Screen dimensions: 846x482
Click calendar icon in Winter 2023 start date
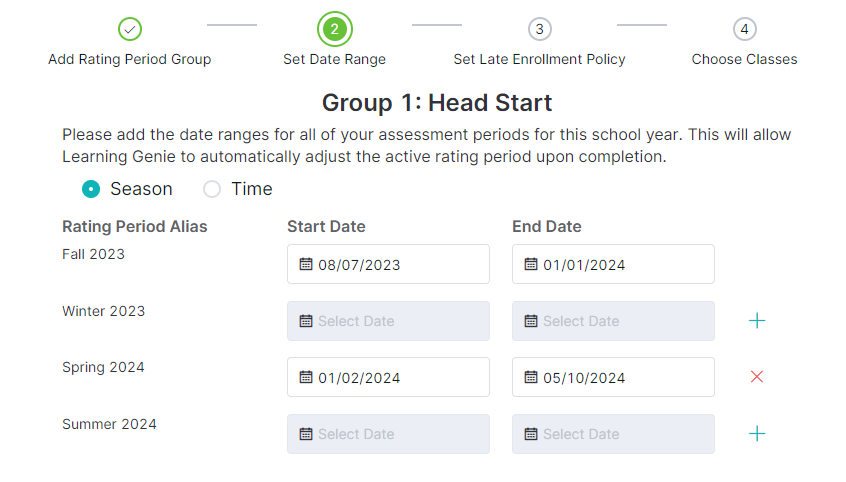pyautogui.click(x=306, y=321)
